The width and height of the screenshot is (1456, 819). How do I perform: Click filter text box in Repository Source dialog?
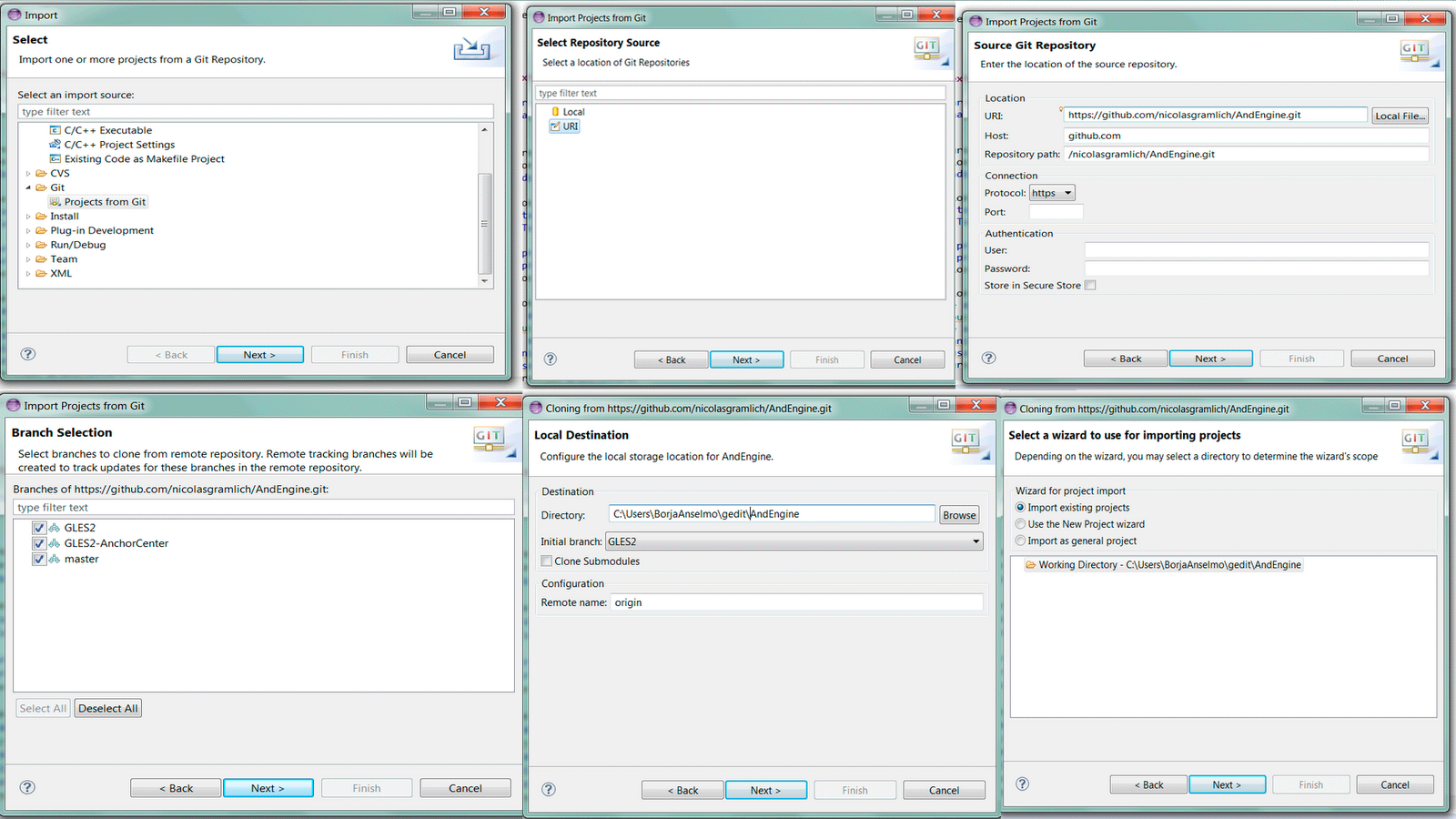tap(741, 93)
